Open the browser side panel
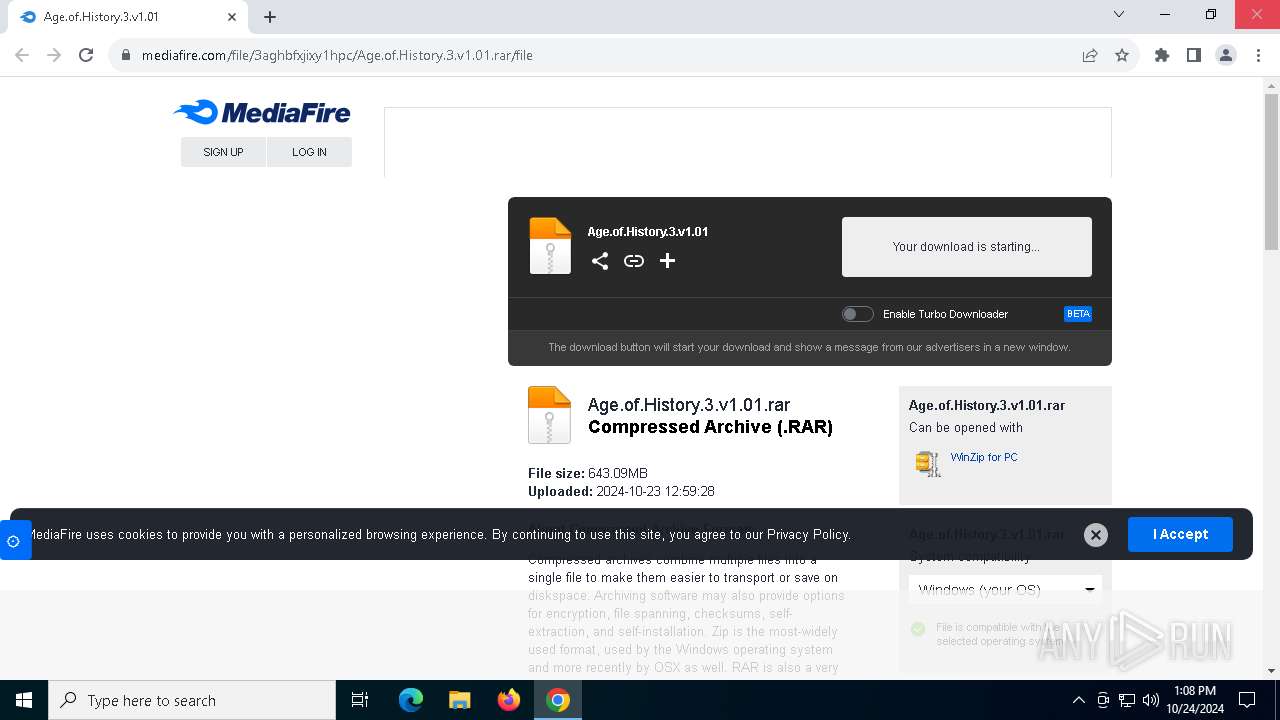The height and width of the screenshot is (720, 1280). coord(1194,55)
